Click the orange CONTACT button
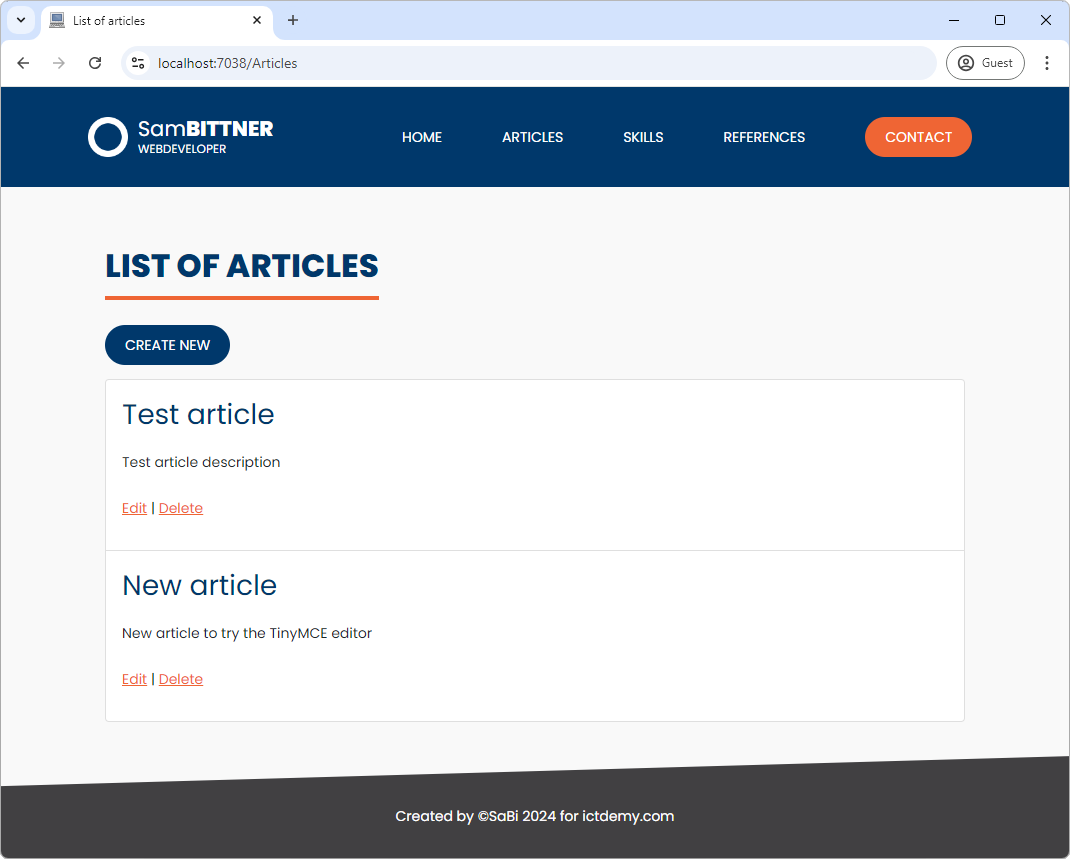Screen dimensions: 1070x859 click(x=918, y=137)
